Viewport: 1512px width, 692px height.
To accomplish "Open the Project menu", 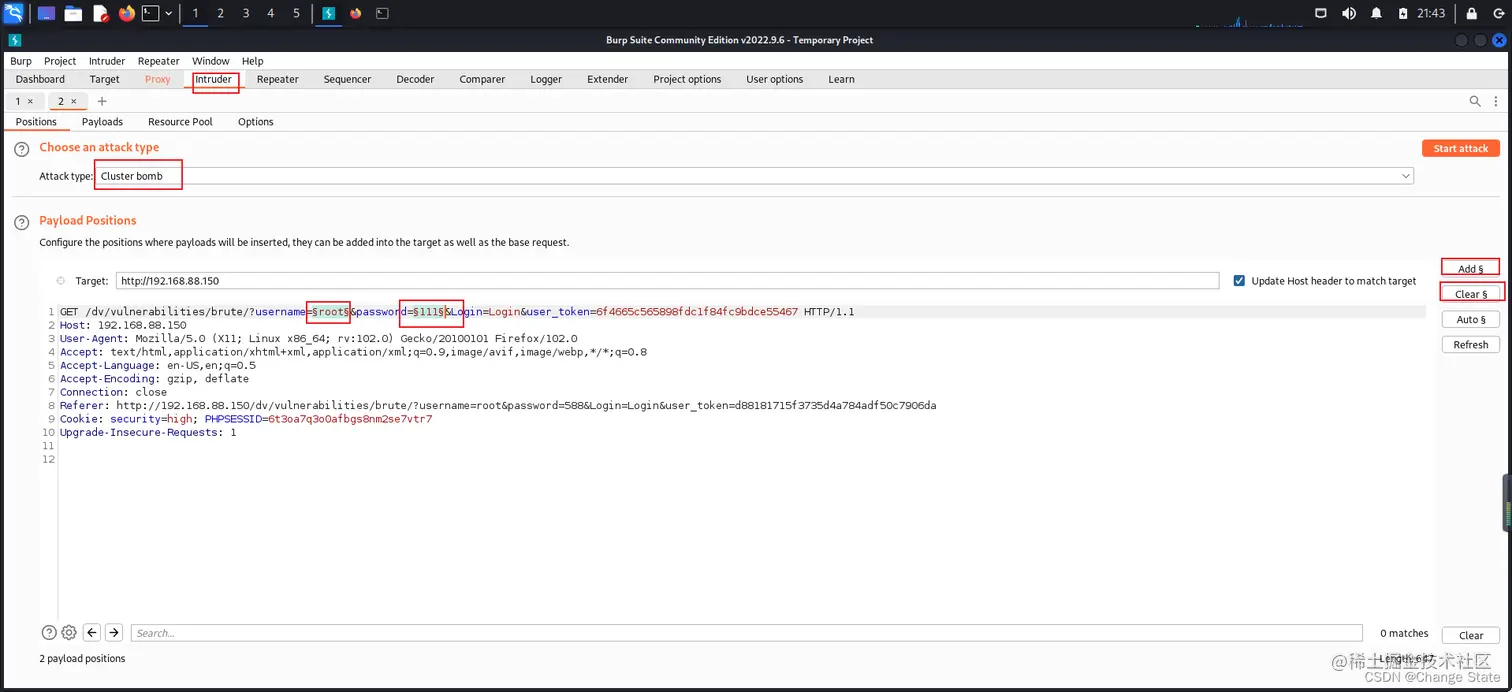I will [x=60, y=61].
